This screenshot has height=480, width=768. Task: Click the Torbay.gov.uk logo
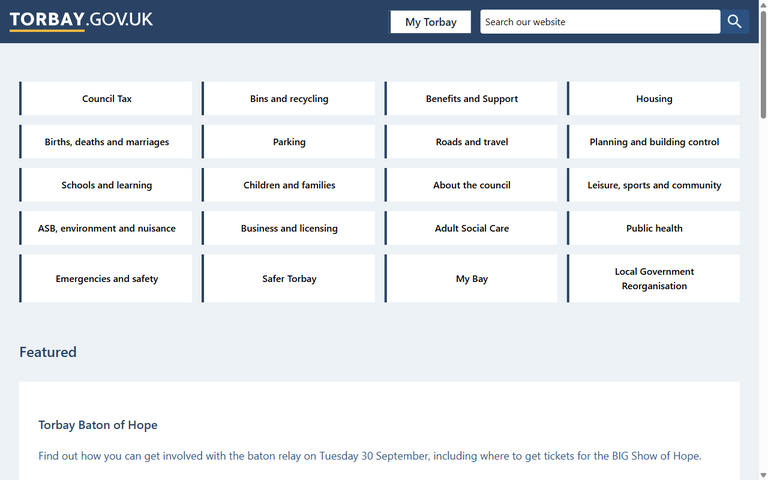tap(81, 20)
